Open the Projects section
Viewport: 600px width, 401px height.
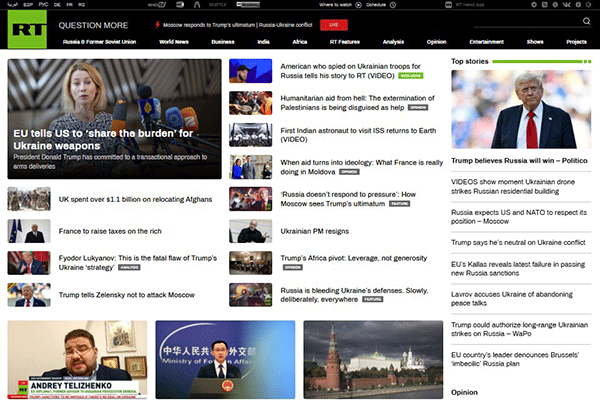pyautogui.click(x=576, y=42)
